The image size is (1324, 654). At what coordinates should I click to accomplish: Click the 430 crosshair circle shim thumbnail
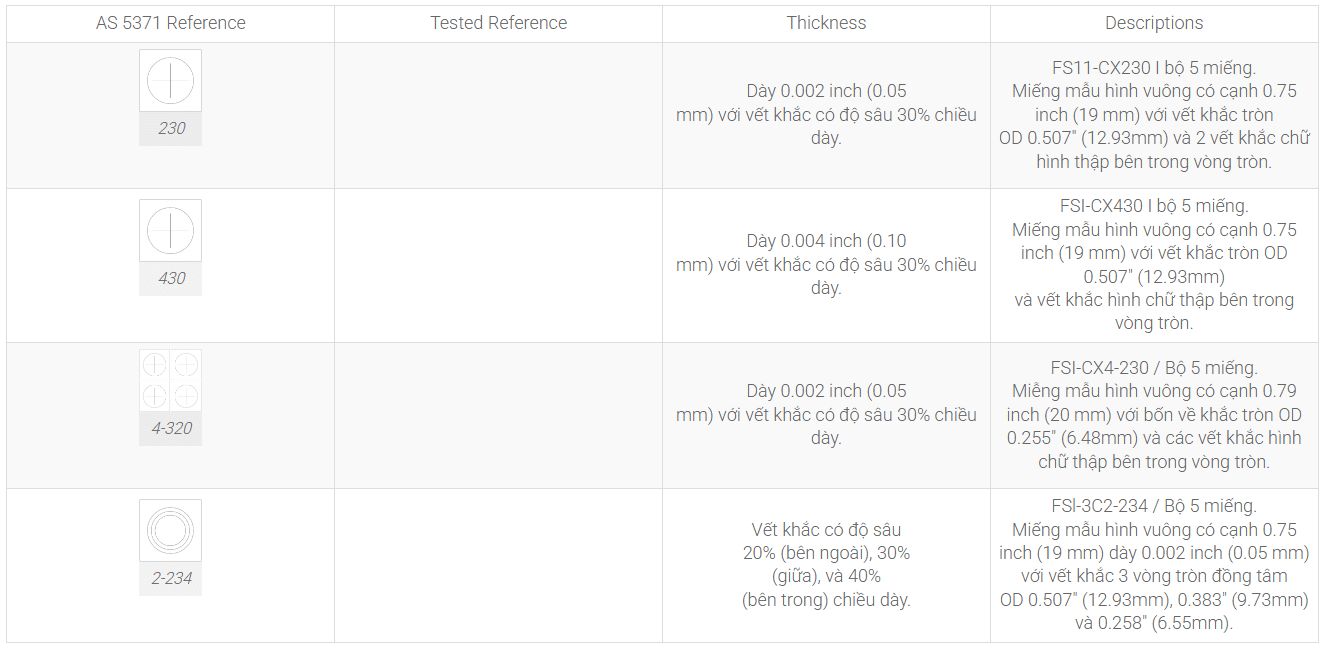tap(170, 230)
